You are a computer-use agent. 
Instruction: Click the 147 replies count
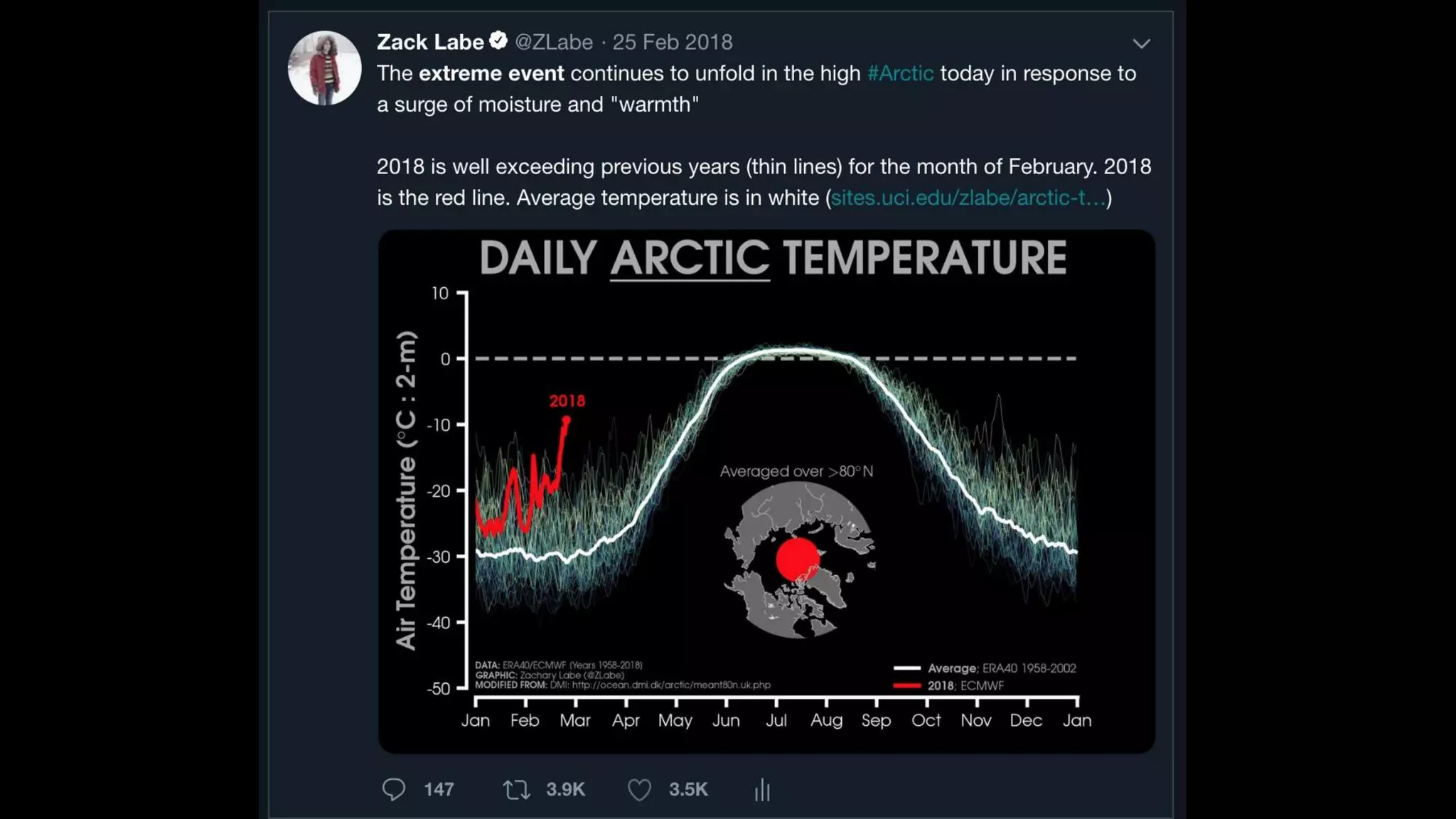[439, 789]
